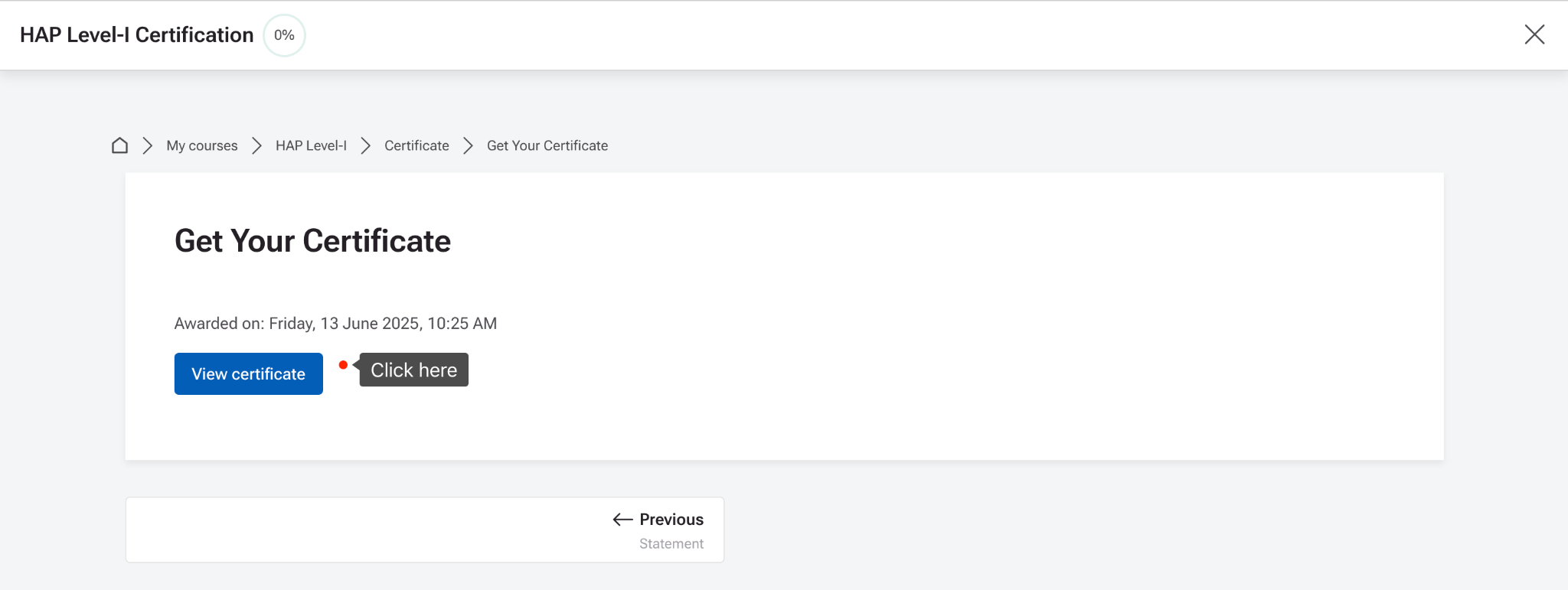The width and height of the screenshot is (1568, 590).
Task: Click Get Your Certificate breadcrumb item
Action: [547, 145]
